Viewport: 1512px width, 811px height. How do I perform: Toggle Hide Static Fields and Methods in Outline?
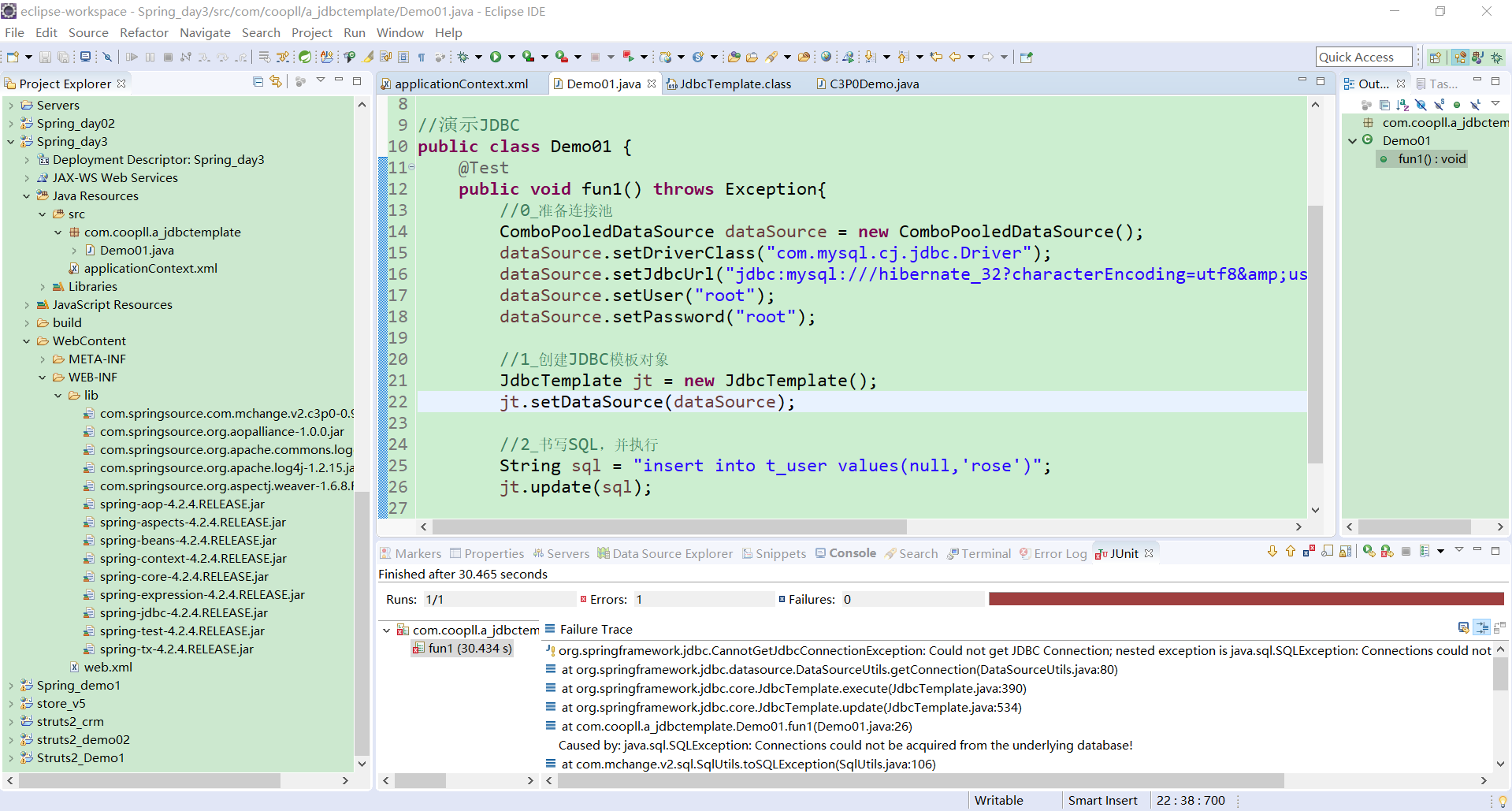tap(1439, 105)
